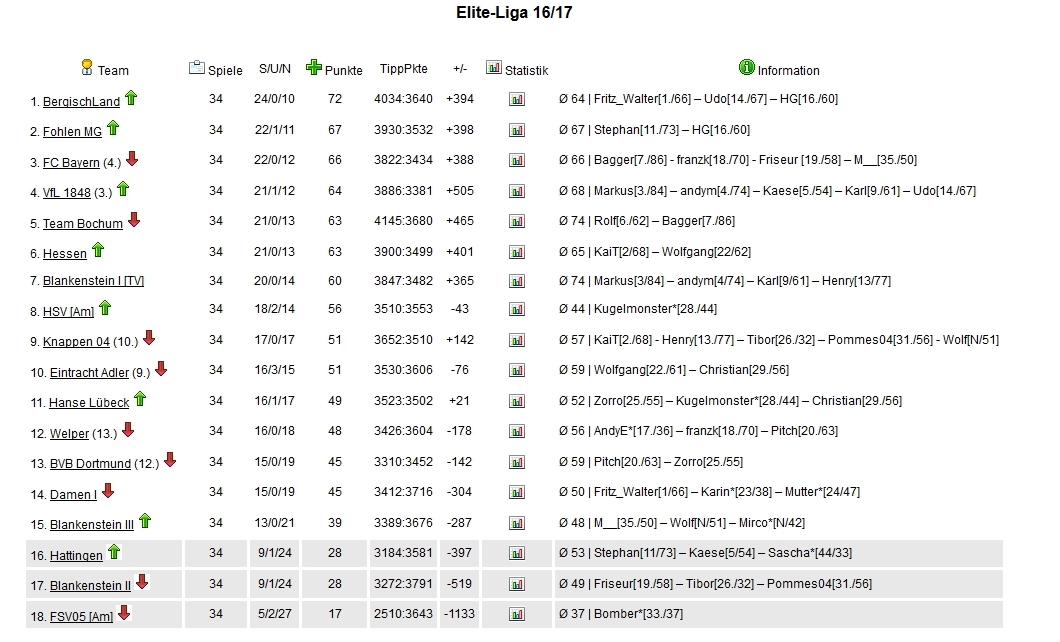This screenshot has height=642, width=1060.
Task: Click the 5/2/27 record cell
Action: tap(274, 614)
